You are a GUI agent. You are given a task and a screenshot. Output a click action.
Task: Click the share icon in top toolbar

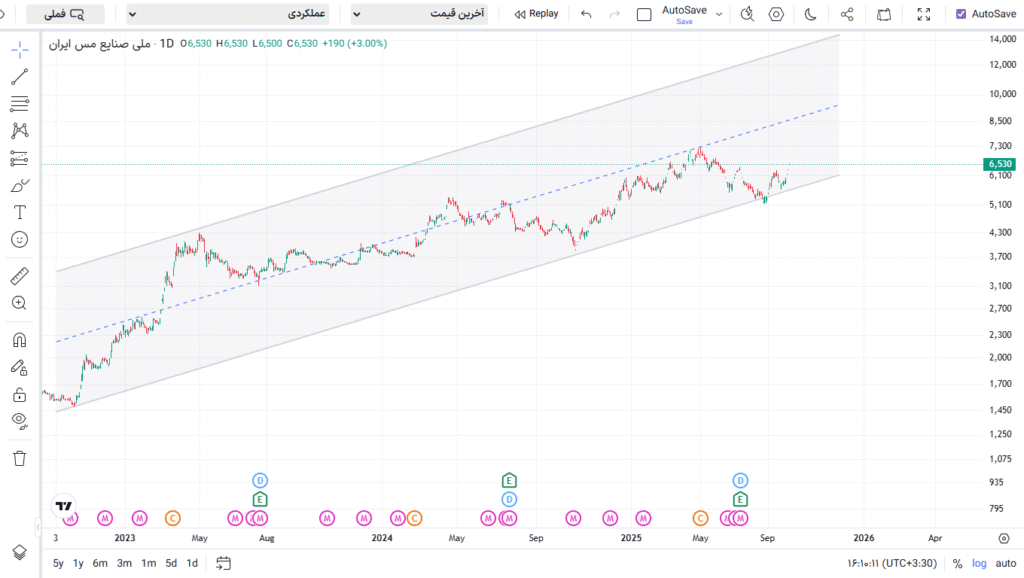point(847,14)
